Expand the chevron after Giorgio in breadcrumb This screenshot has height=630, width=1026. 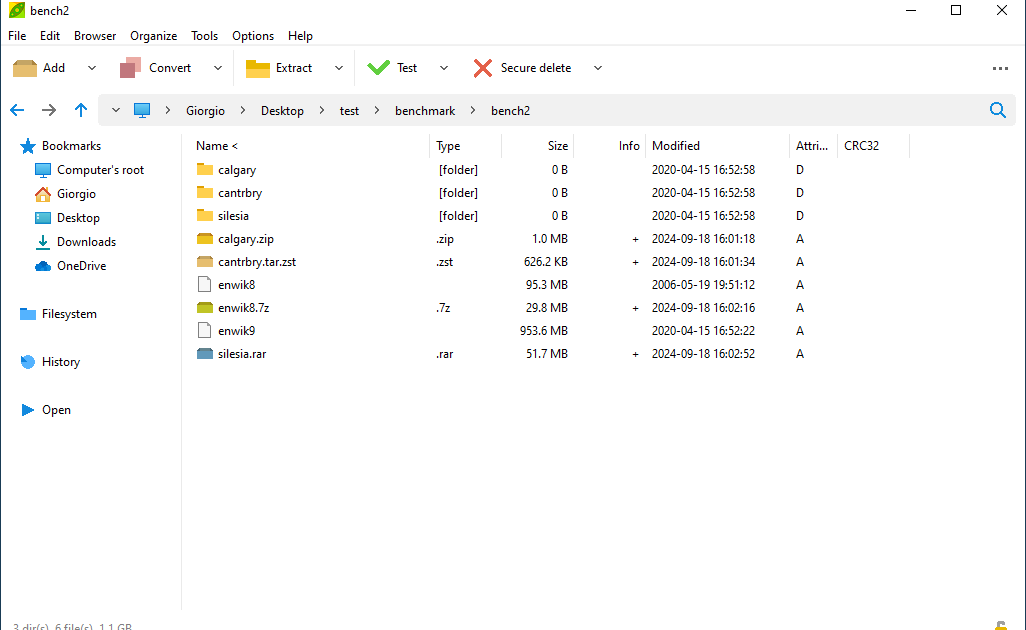pyautogui.click(x=243, y=111)
